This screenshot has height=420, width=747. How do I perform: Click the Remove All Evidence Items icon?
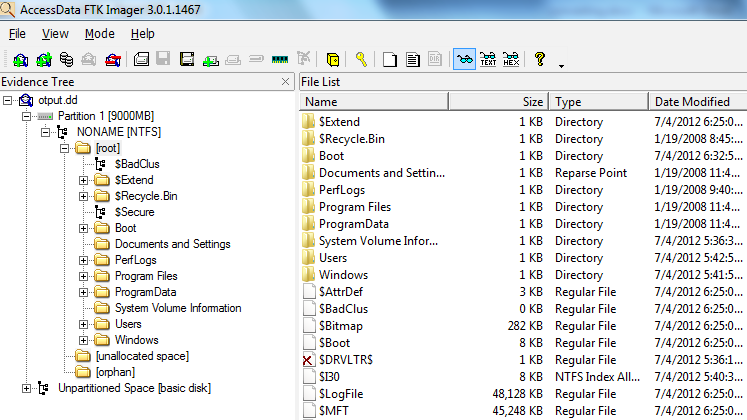pyautogui.click(x=113, y=60)
